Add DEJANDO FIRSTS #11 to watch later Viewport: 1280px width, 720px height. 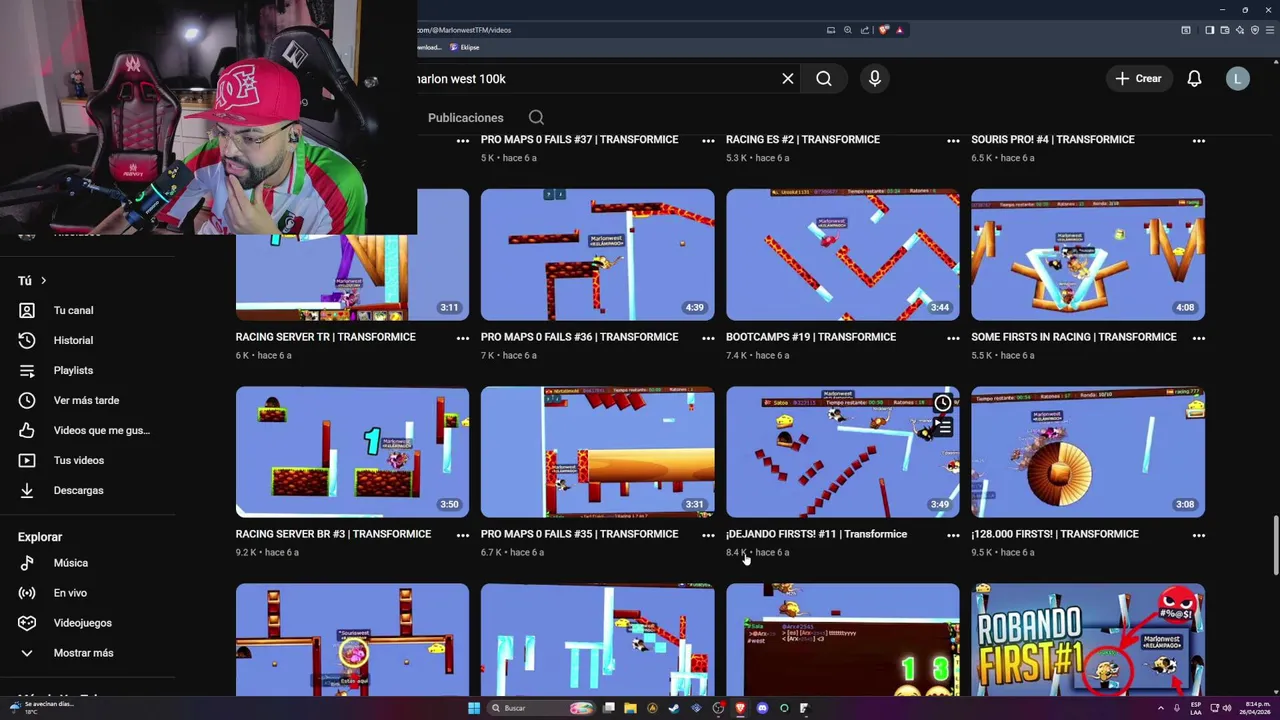click(x=942, y=403)
